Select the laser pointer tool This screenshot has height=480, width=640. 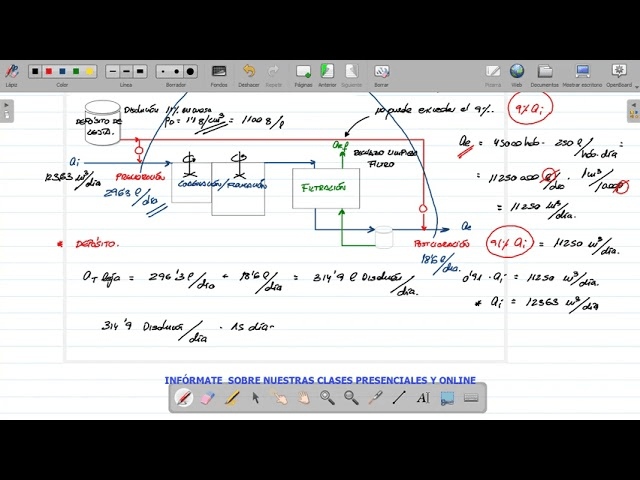coord(375,398)
